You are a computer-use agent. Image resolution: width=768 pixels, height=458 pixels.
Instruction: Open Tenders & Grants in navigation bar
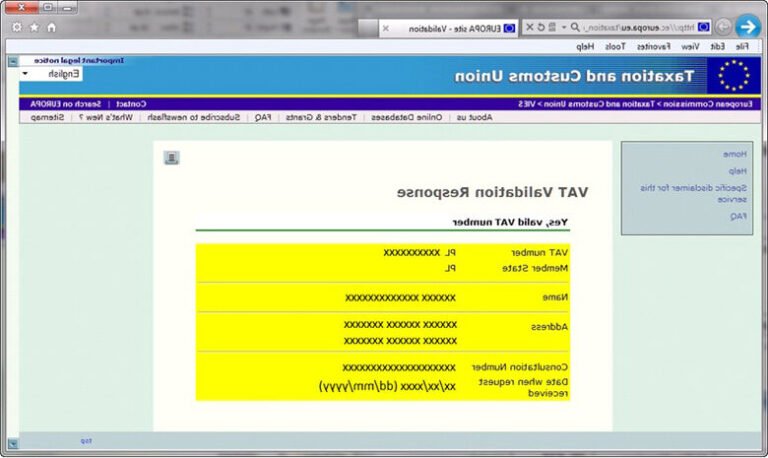point(321,117)
